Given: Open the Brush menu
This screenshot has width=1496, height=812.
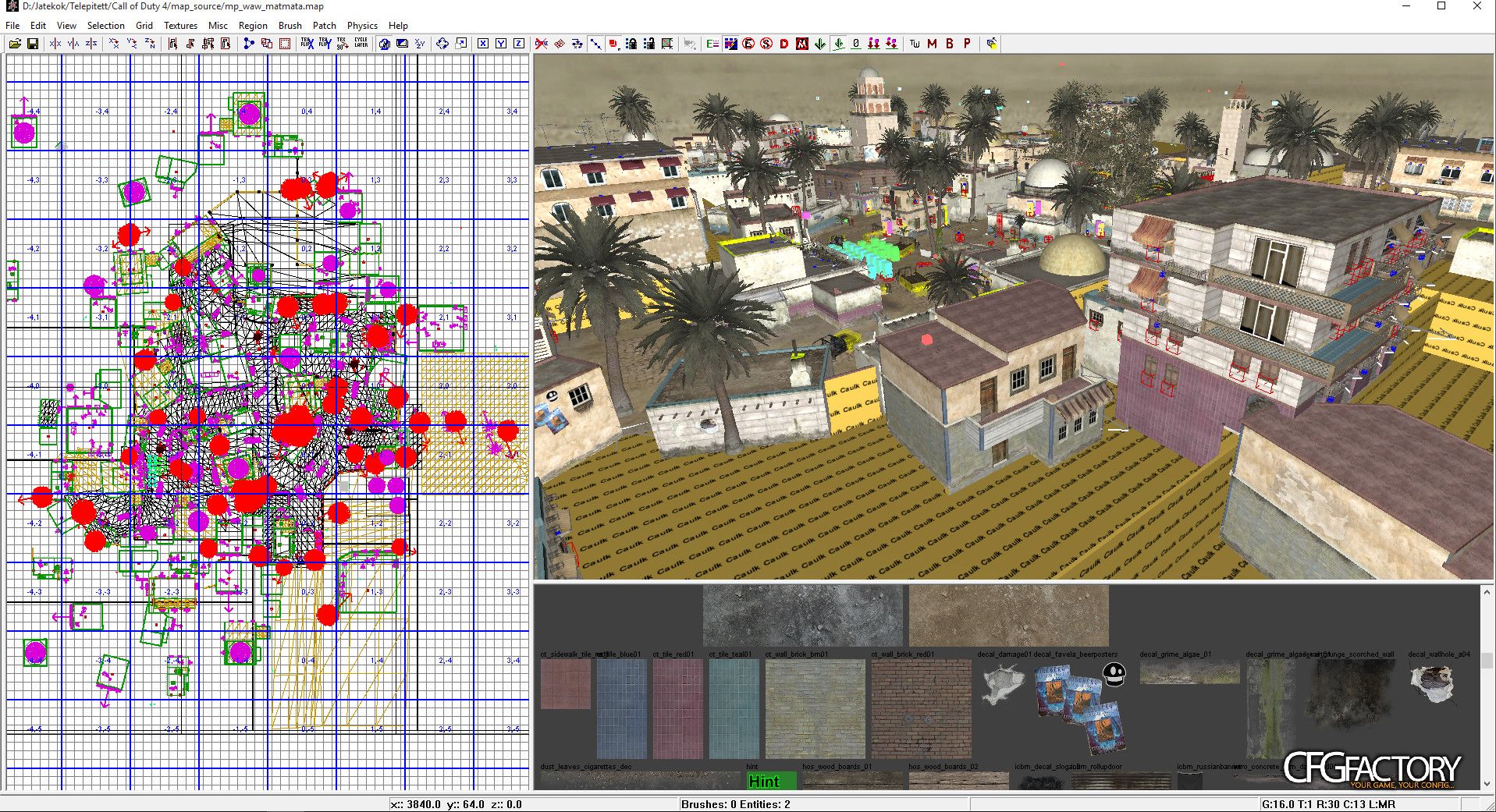Looking at the screenshot, I should point(290,25).
